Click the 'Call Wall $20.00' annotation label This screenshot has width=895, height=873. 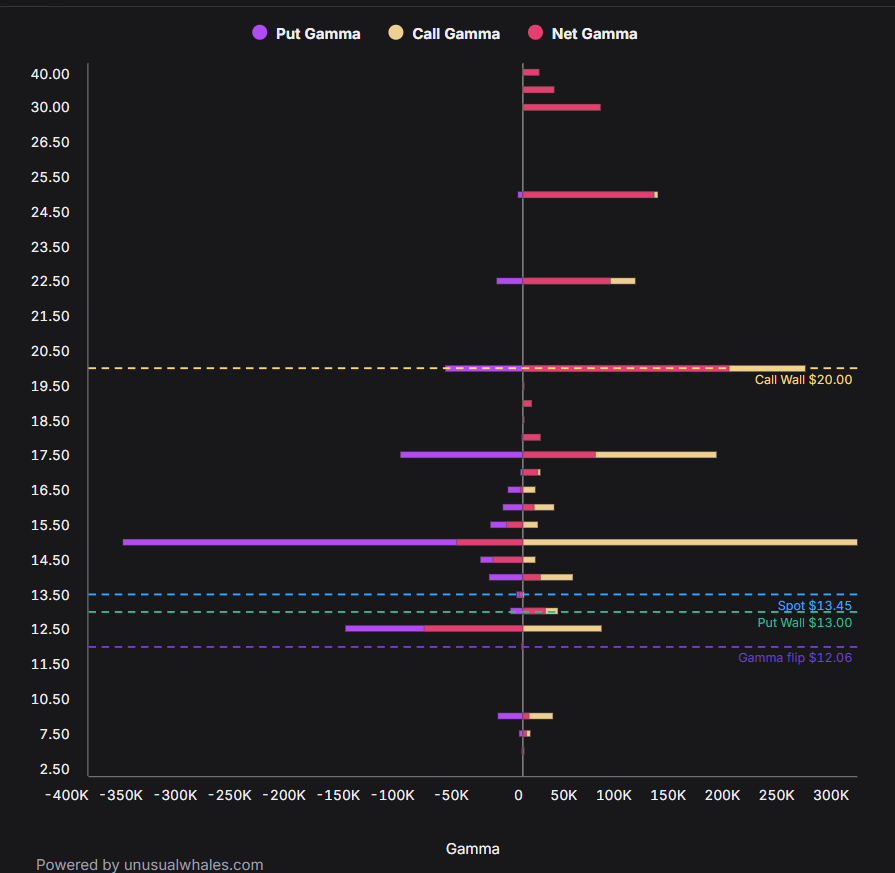point(803,380)
